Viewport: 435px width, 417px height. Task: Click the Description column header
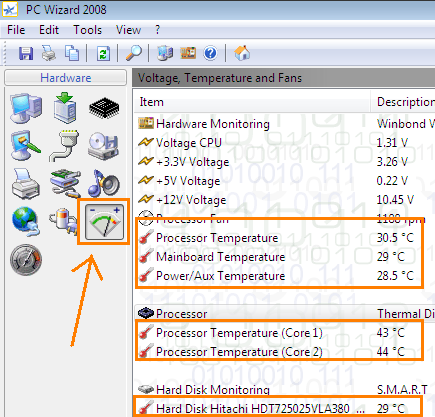tap(403, 102)
